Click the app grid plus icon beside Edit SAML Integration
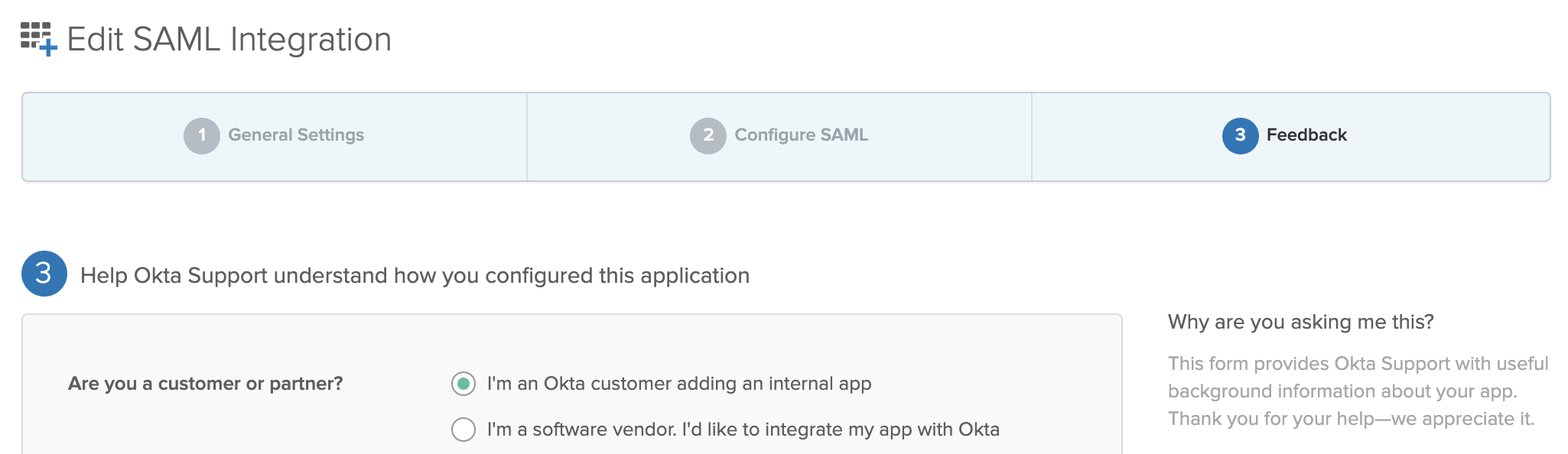Screen dimensions: 1568x454 [x=38, y=39]
